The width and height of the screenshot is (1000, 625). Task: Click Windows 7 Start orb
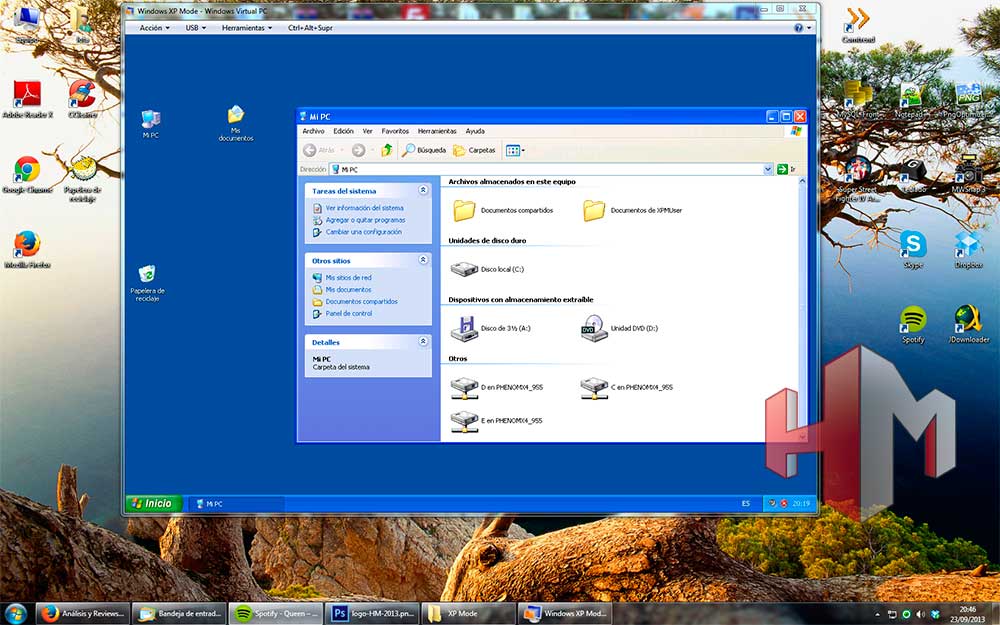16,614
